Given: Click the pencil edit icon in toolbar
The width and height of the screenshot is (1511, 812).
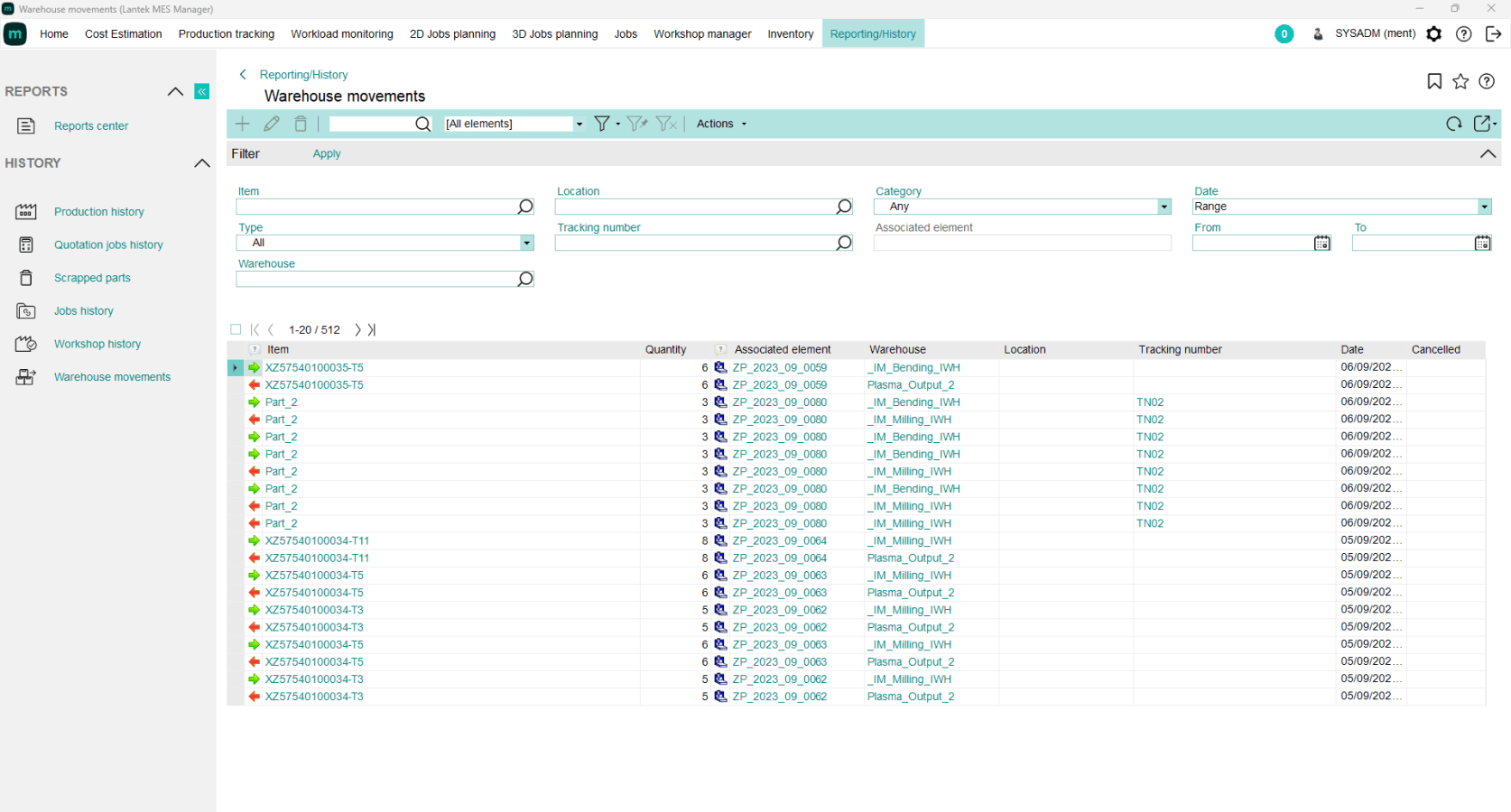Looking at the screenshot, I should (272, 124).
